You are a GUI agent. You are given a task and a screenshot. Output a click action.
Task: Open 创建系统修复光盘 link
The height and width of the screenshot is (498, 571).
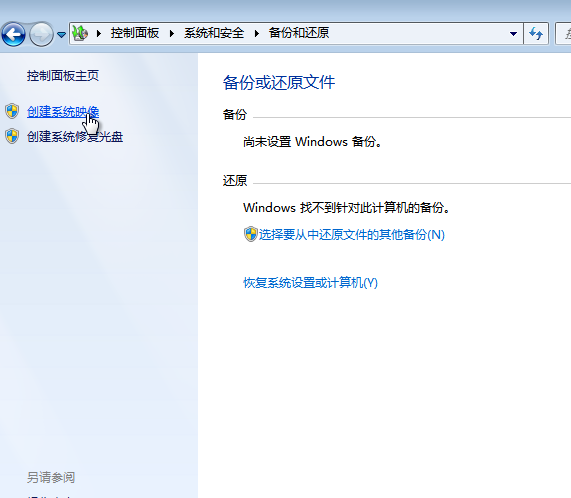[75, 137]
